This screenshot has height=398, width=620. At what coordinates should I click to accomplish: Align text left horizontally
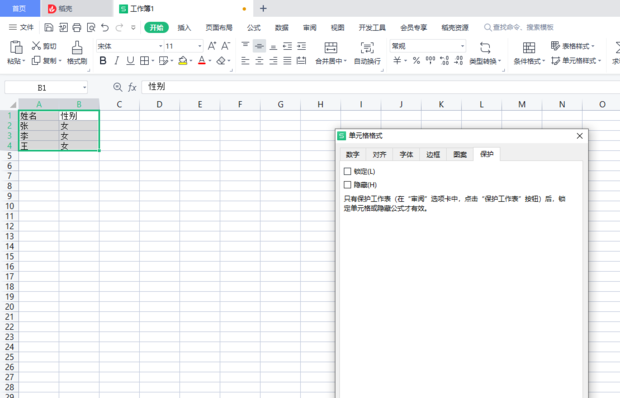coord(245,61)
